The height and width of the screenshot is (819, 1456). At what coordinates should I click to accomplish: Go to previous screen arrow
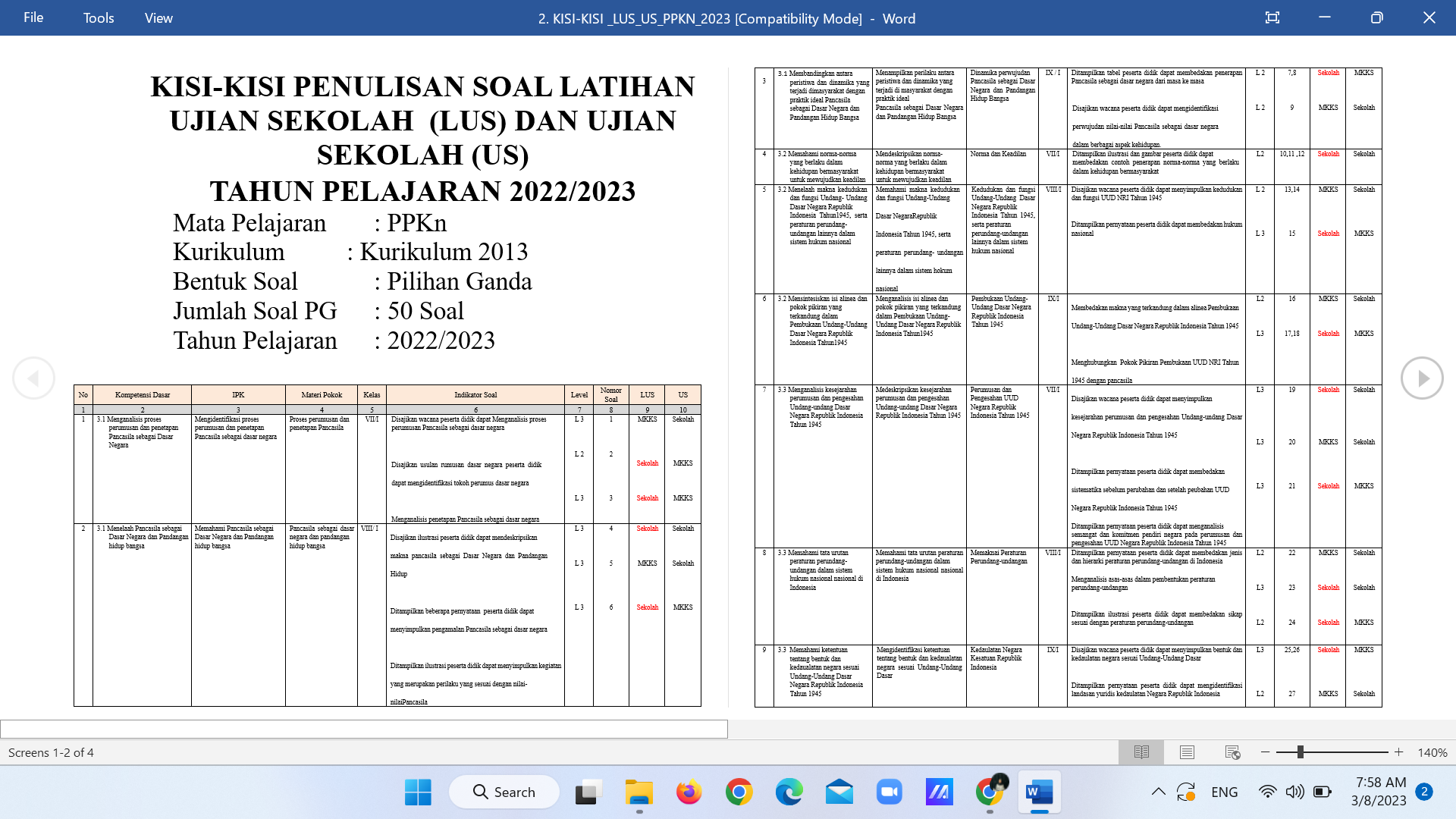point(33,378)
